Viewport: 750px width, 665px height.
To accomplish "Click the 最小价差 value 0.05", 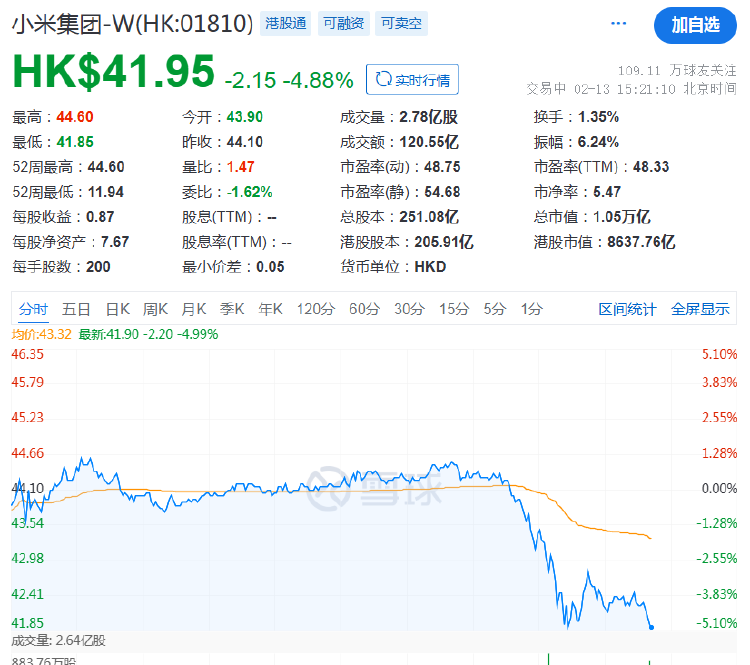I will point(270,266).
